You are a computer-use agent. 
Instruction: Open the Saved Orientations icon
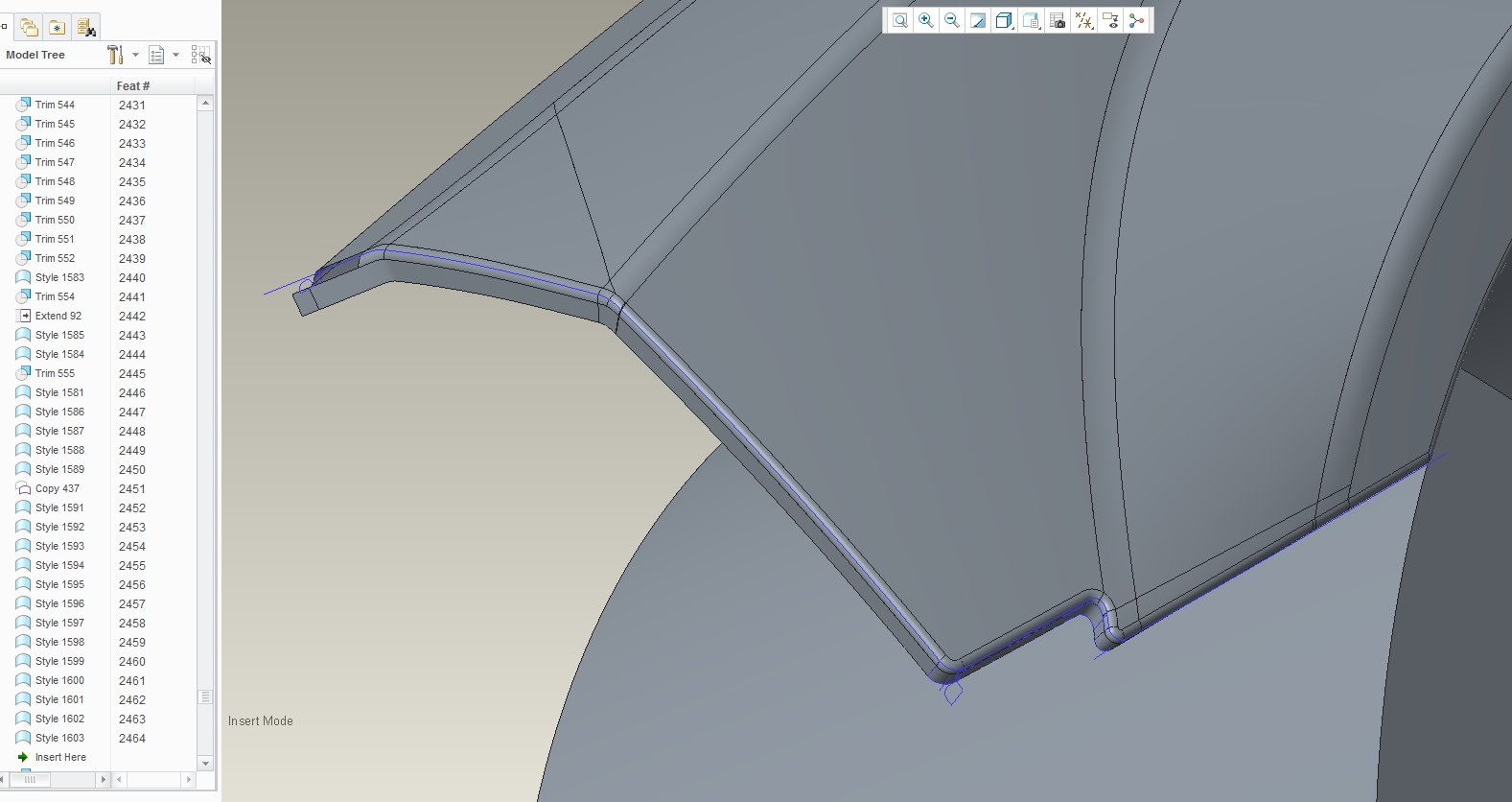click(x=1031, y=21)
